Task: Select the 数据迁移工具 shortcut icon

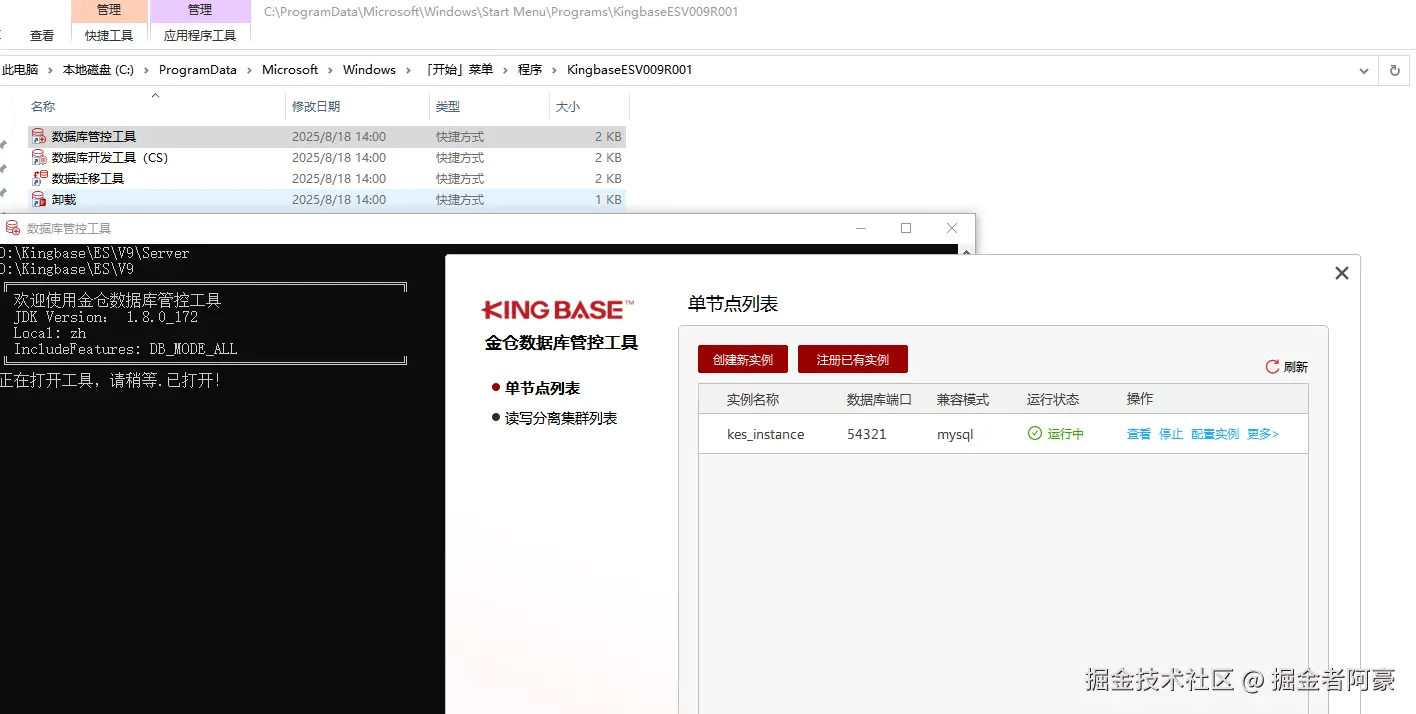Action: (x=39, y=178)
